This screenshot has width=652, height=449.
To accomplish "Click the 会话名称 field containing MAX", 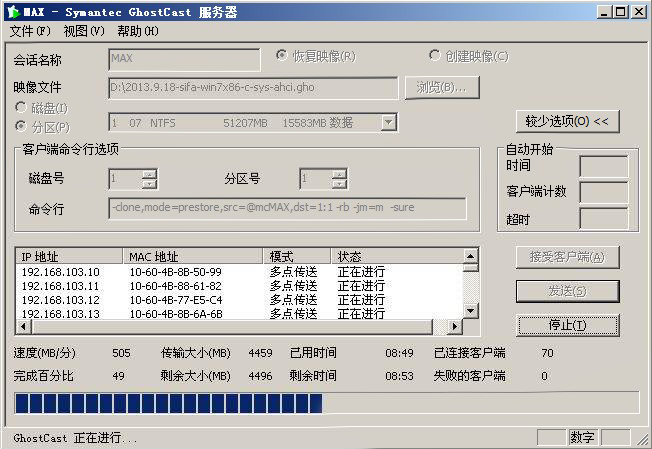I will pos(184,59).
